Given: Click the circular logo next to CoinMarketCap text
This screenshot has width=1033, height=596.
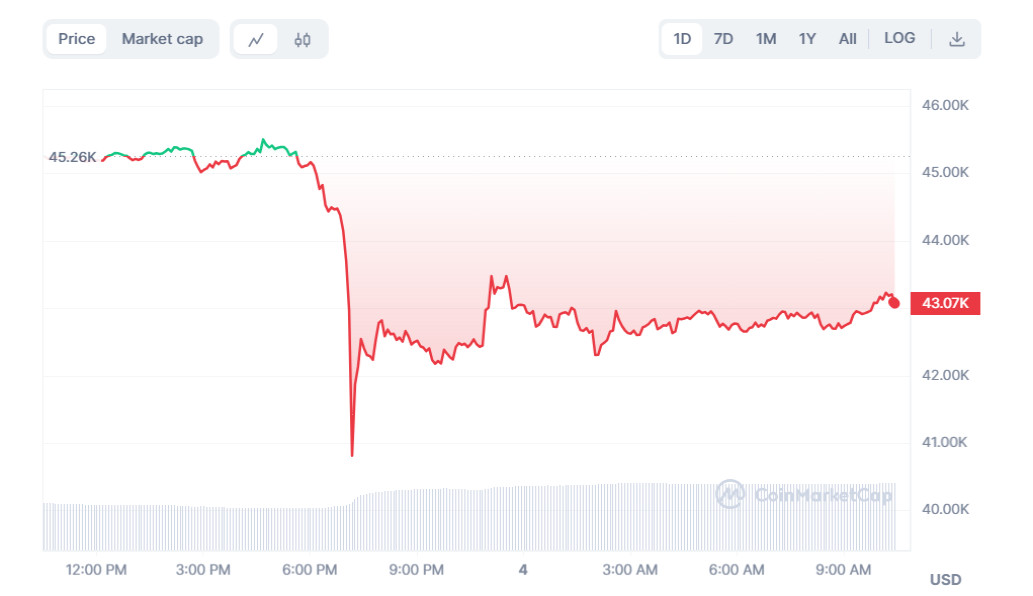Looking at the screenshot, I should (x=732, y=493).
